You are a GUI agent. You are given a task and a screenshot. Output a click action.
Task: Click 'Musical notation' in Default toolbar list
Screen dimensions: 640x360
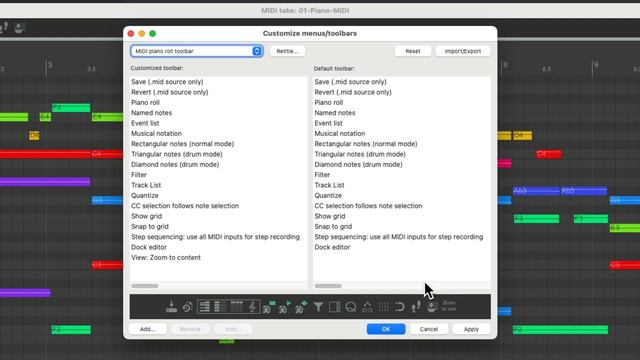pyautogui.click(x=340, y=133)
